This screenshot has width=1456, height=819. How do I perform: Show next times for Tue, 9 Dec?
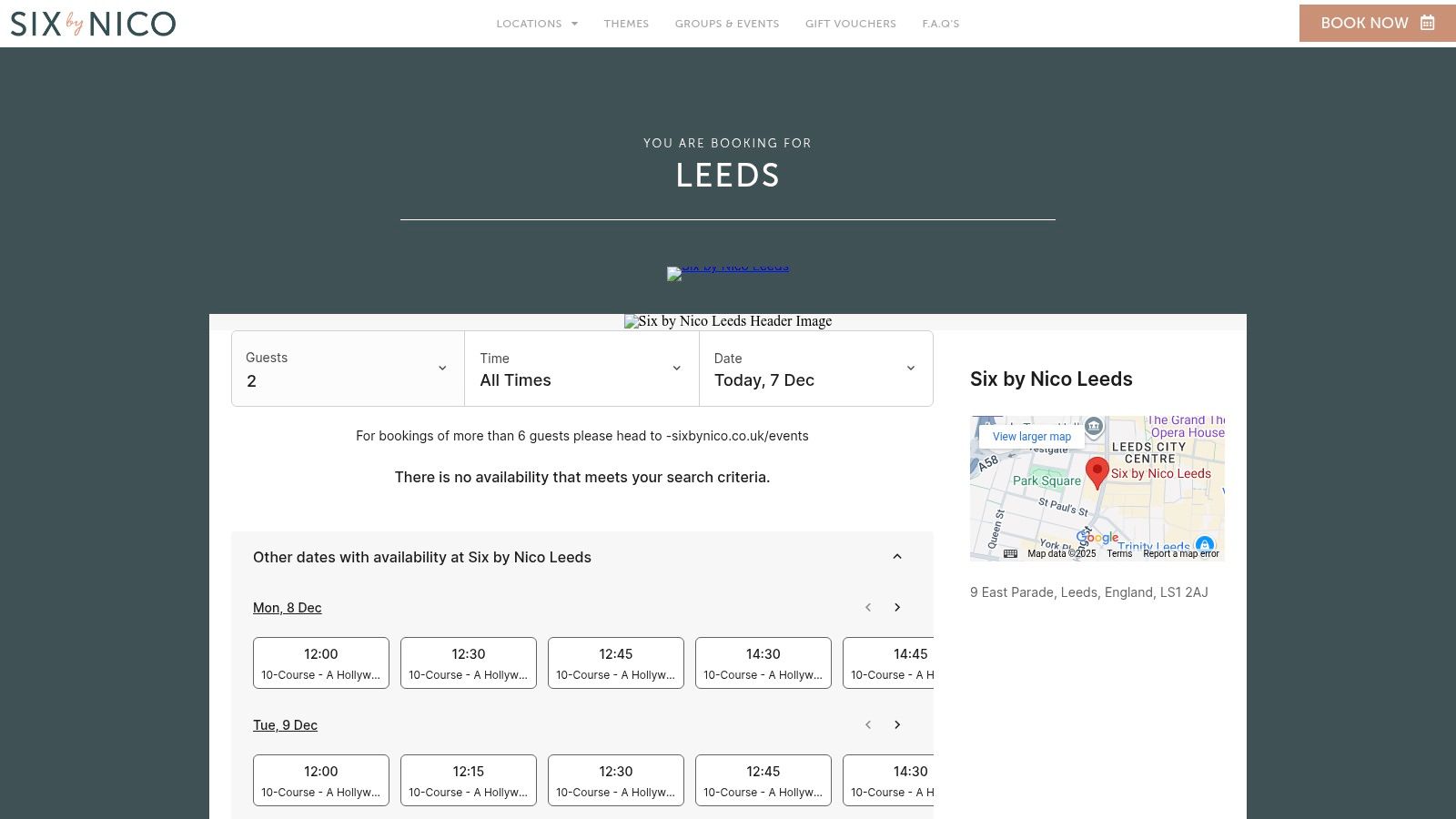pyautogui.click(x=897, y=725)
